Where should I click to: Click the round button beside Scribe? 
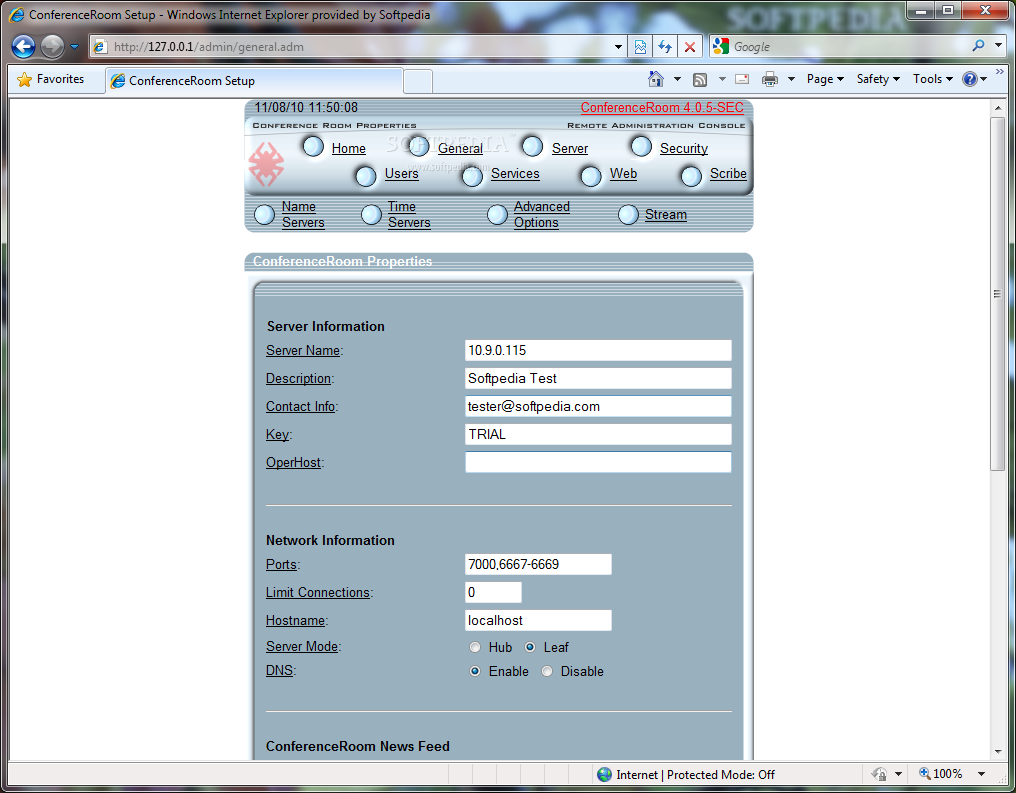691,176
